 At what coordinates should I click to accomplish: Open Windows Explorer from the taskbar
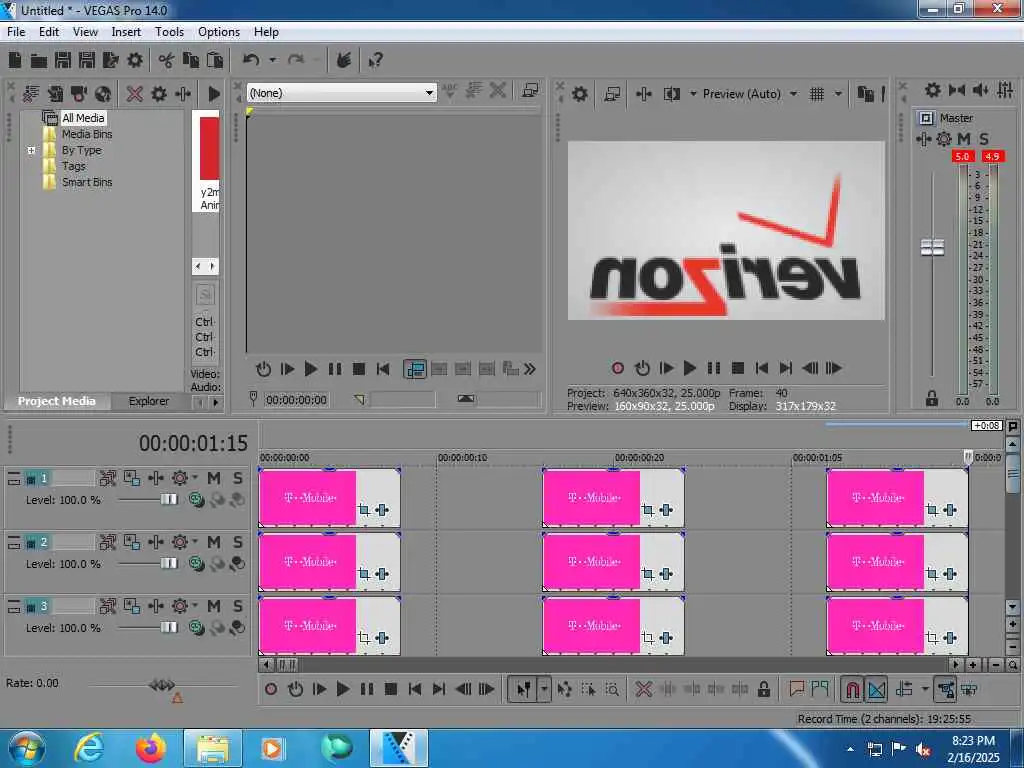coord(213,749)
